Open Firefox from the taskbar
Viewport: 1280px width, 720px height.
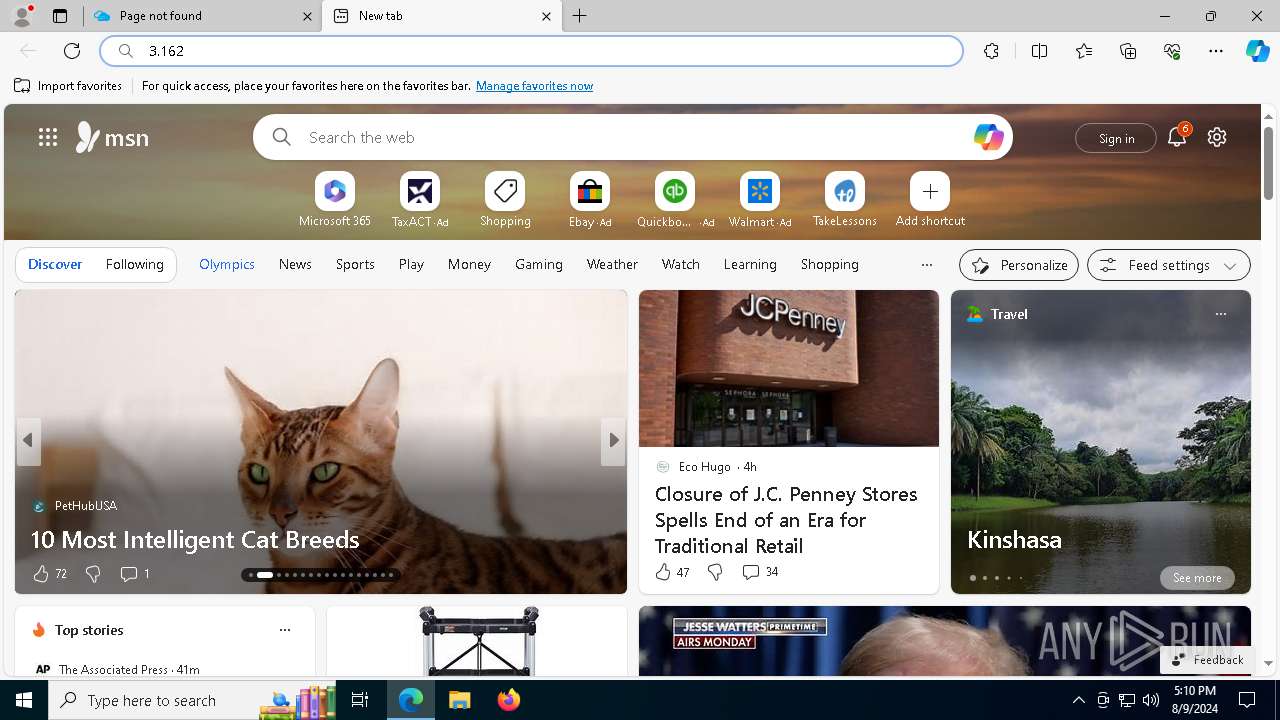(x=508, y=700)
